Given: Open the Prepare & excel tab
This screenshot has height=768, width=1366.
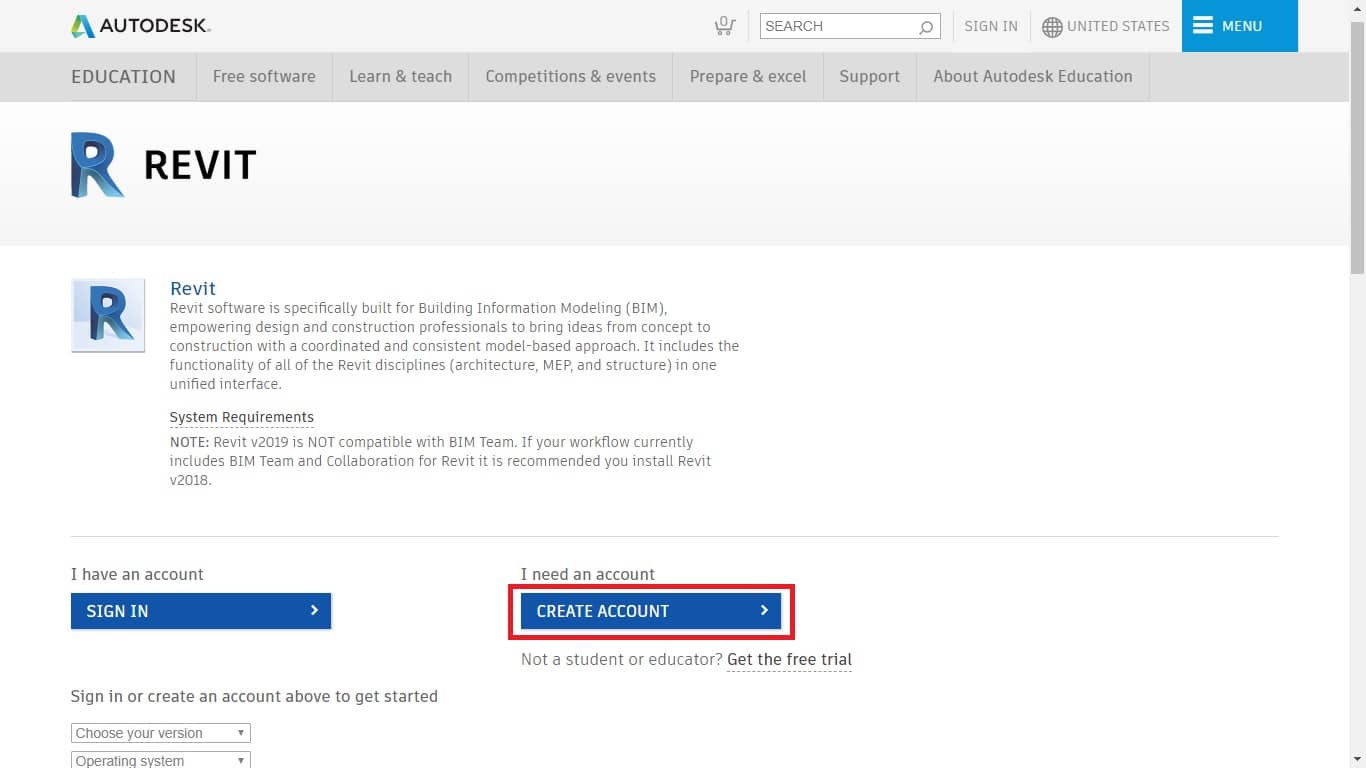Looking at the screenshot, I should tap(748, 77).
